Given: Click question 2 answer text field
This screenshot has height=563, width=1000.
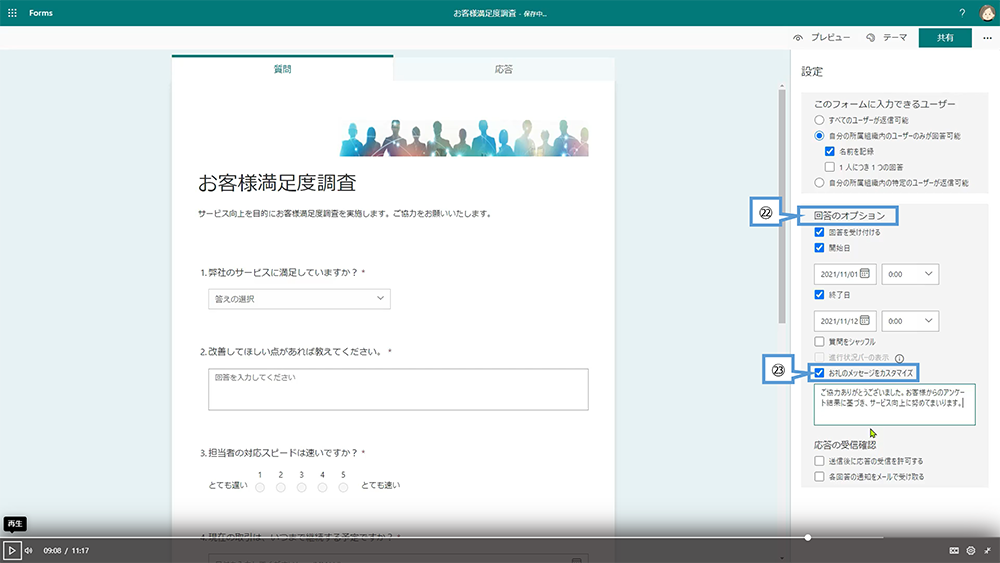Looking at the screenshot, I should pos(398,389).
